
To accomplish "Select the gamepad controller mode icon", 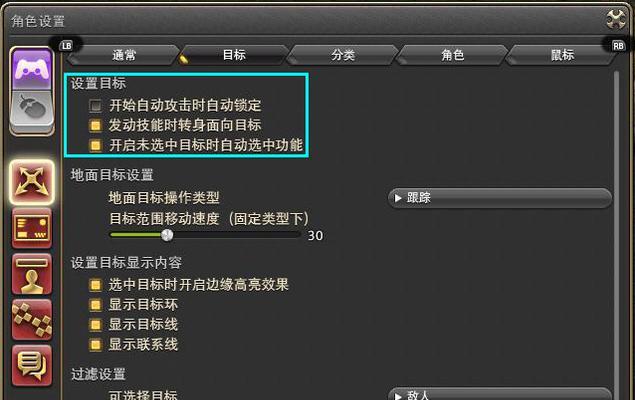I will click(32, 69).
